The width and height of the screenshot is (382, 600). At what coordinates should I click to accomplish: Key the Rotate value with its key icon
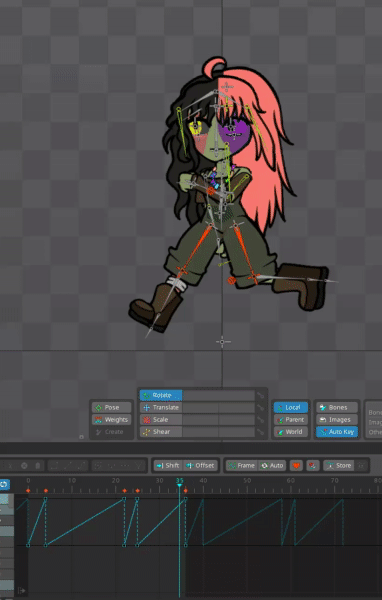pos(261,395)
